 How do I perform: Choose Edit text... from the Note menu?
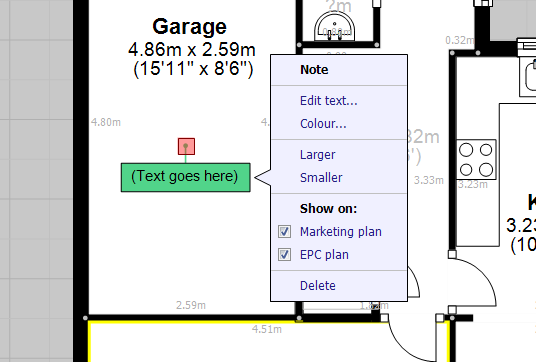click(x=329, y=101)
